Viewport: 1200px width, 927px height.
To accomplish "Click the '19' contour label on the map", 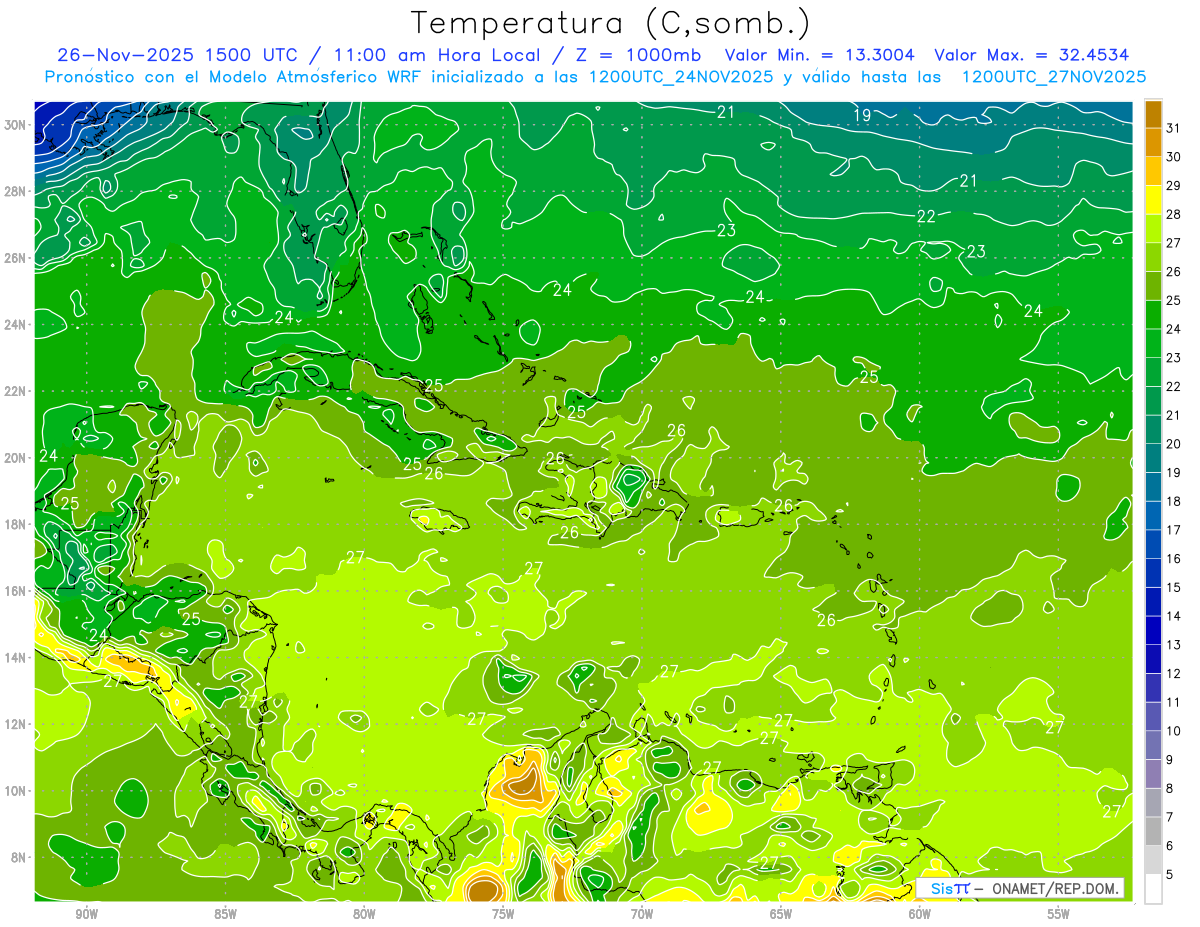I will (862, 115).
